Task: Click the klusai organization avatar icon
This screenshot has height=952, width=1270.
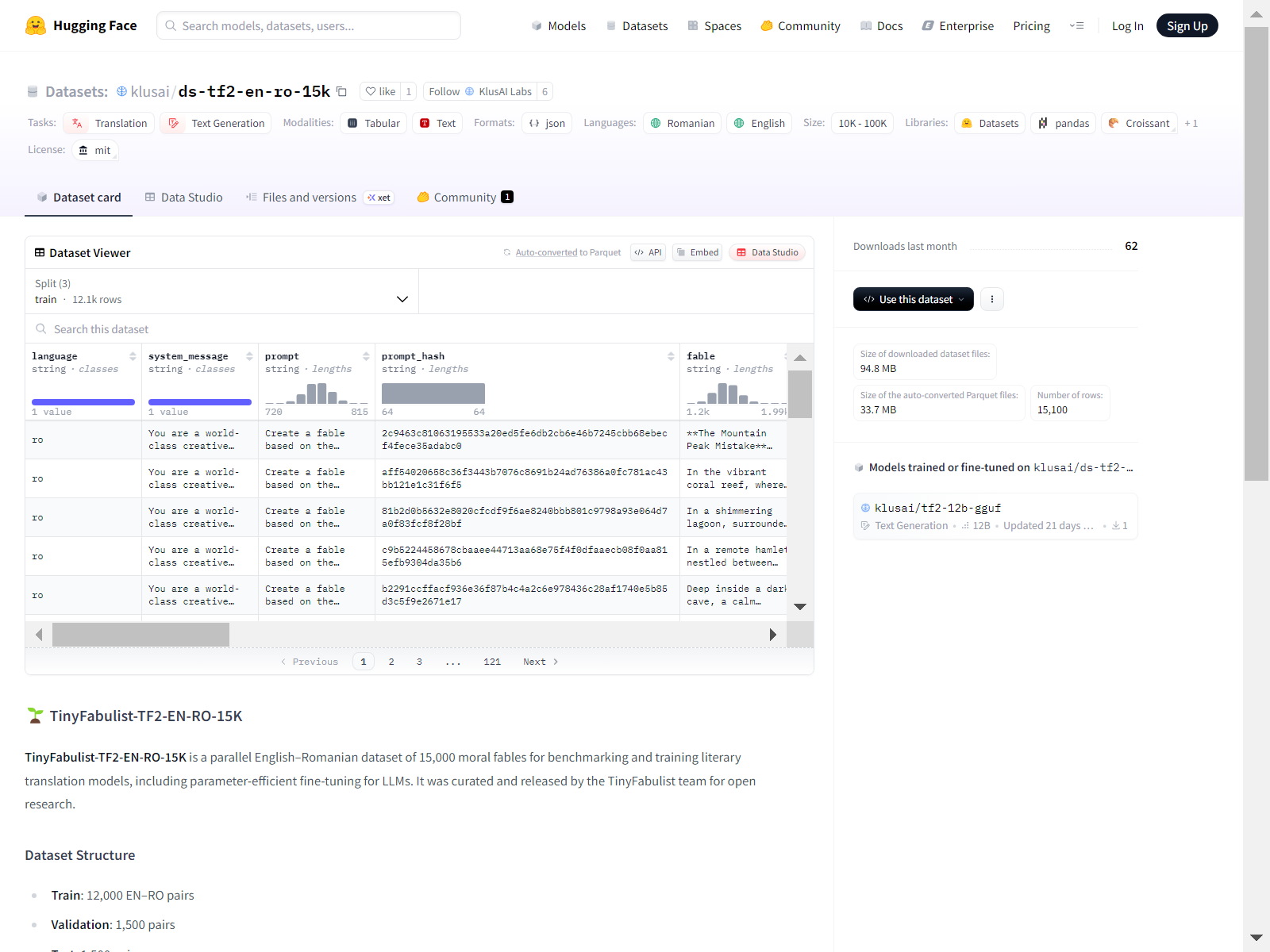Action: coord(121,91)
